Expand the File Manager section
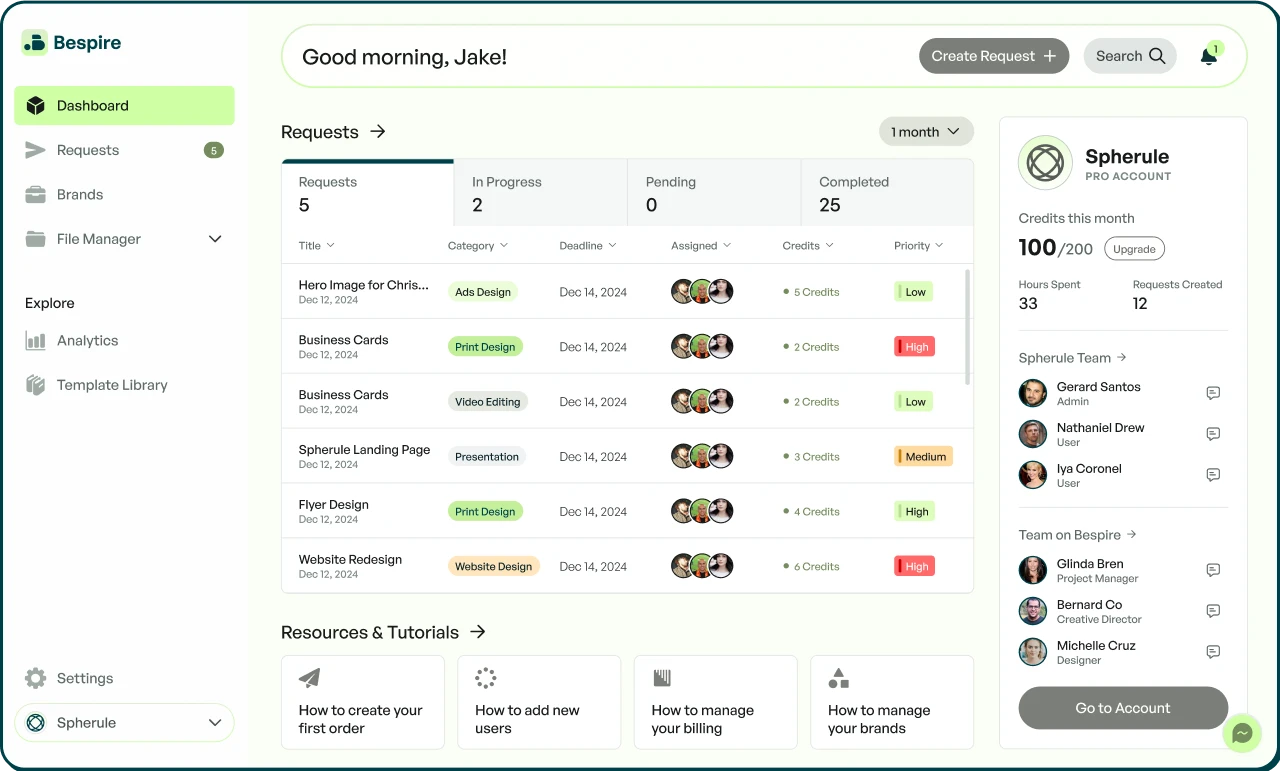 click(x=214, y=239)
